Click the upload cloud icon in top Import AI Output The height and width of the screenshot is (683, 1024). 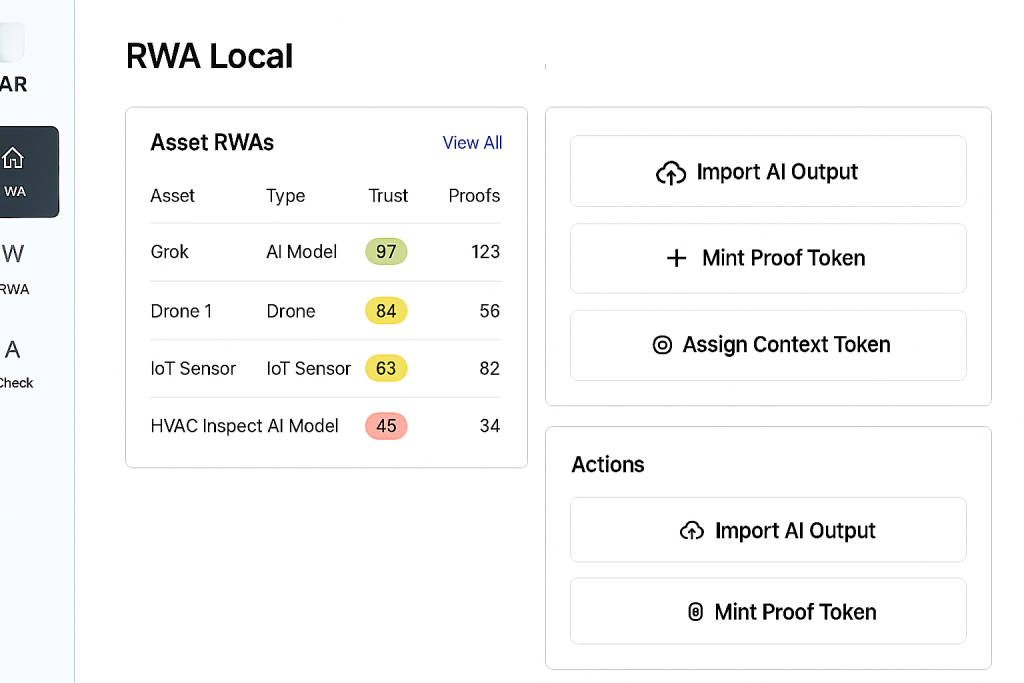[x=671, y=173]
